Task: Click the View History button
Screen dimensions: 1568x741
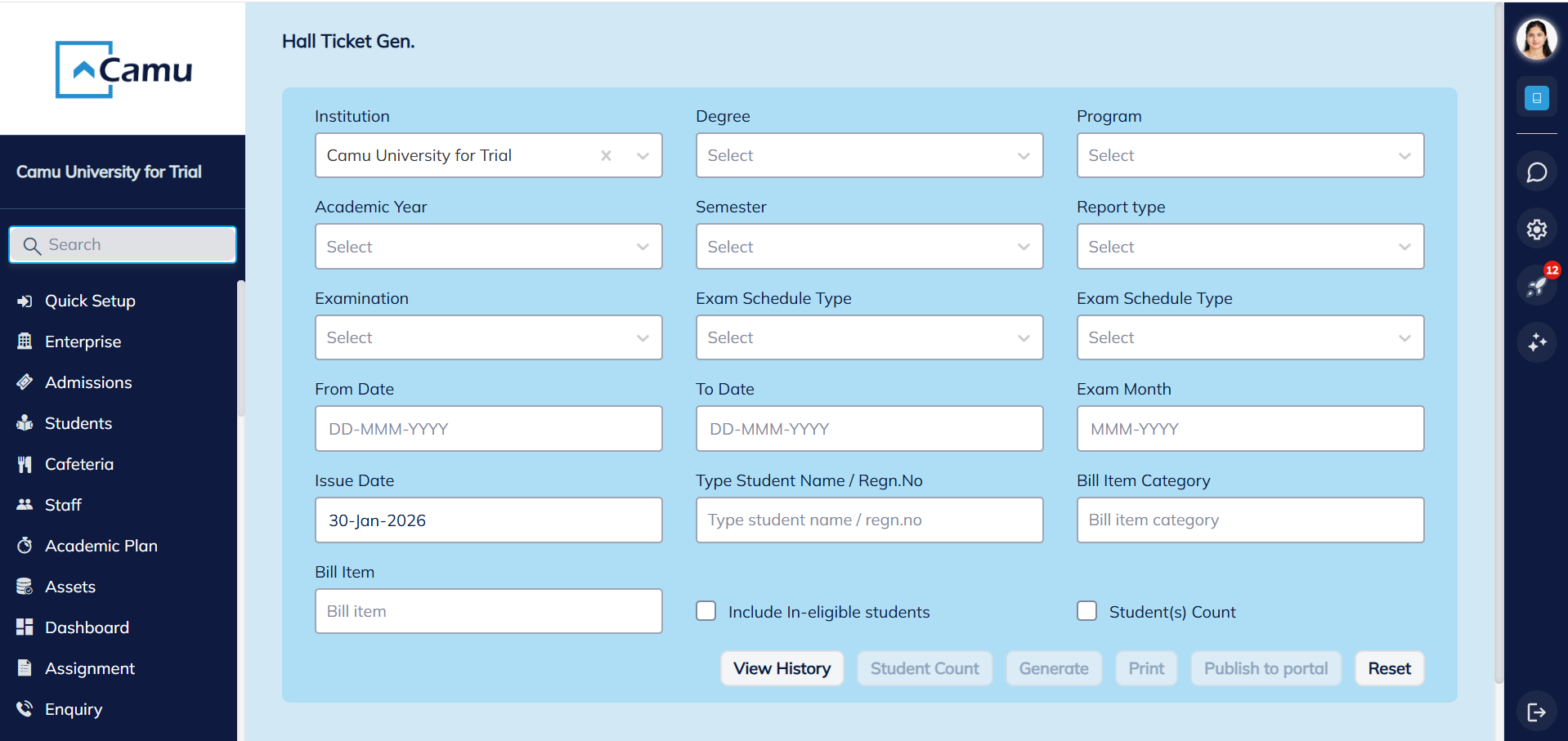Action: 782,668
